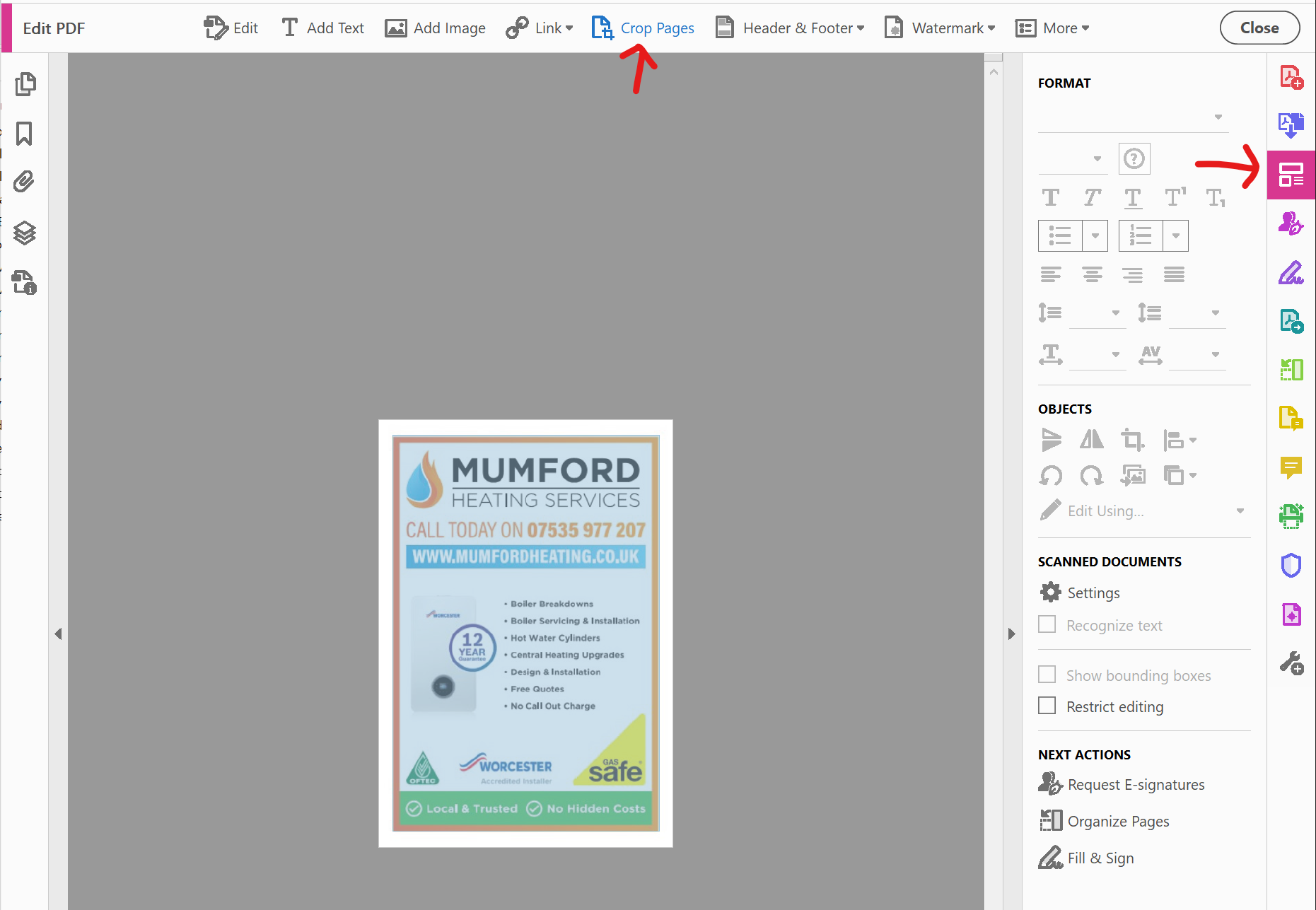
Task: Open the yellow Comment speech bubble tool
Action: [x=1291, y=467]
